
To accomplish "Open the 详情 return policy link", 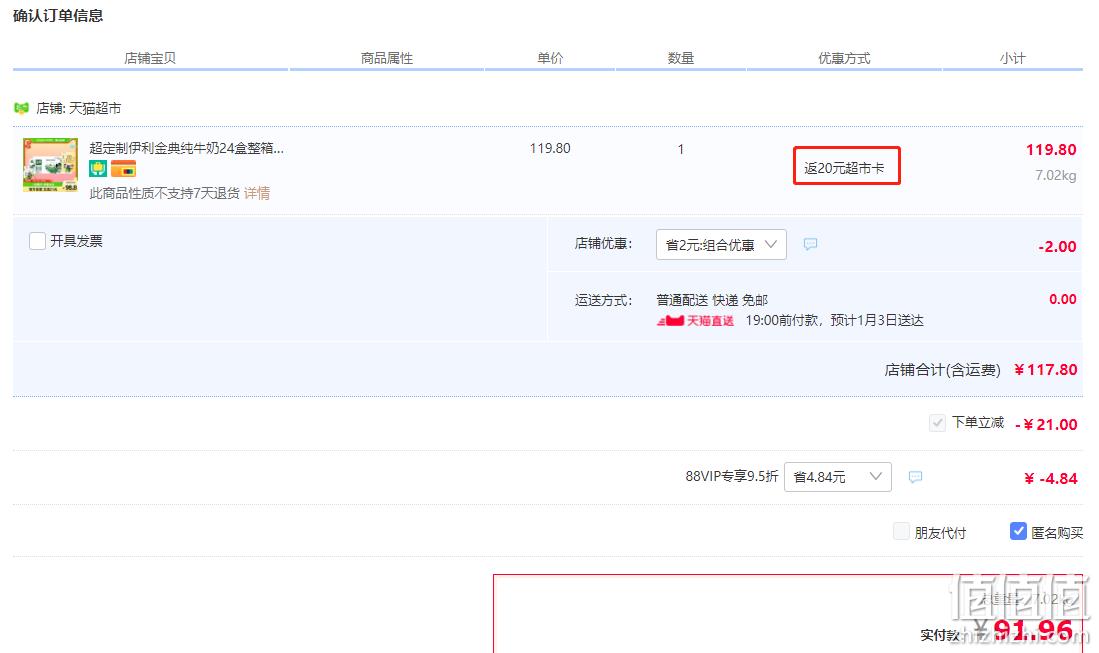I will click(257, 193).
